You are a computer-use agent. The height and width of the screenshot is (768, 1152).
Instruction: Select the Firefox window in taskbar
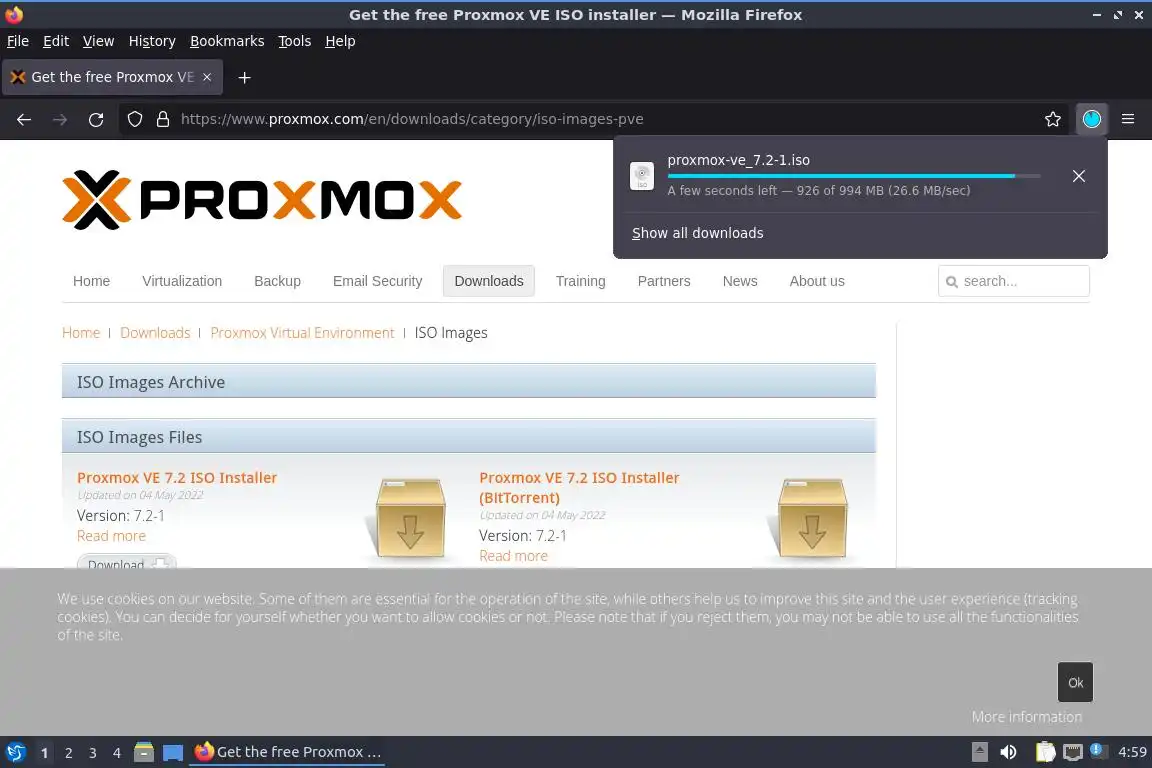coord(287,752)
